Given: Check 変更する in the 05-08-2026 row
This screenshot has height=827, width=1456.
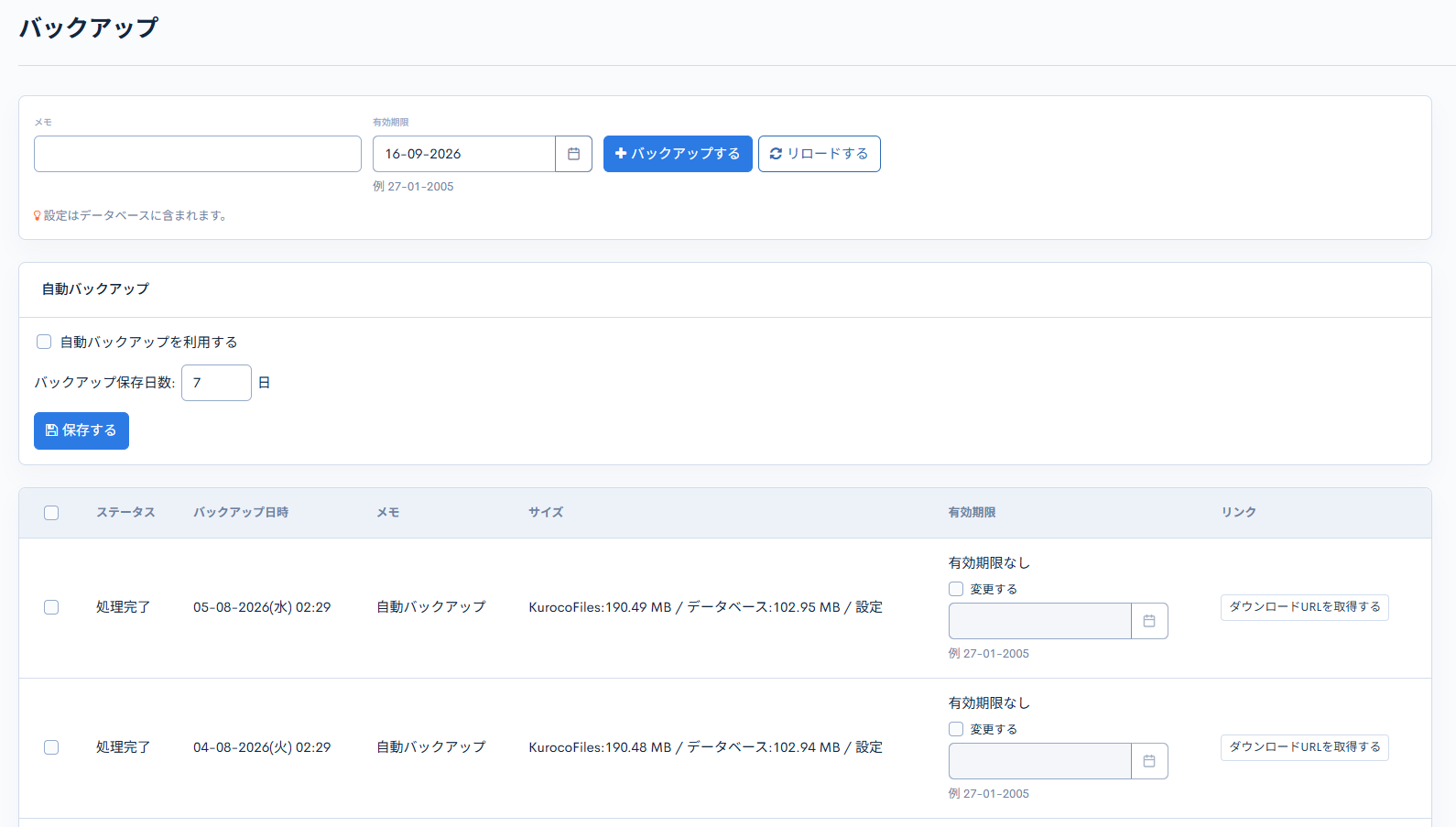Looking at the screenshot, I should coord(956,589).
